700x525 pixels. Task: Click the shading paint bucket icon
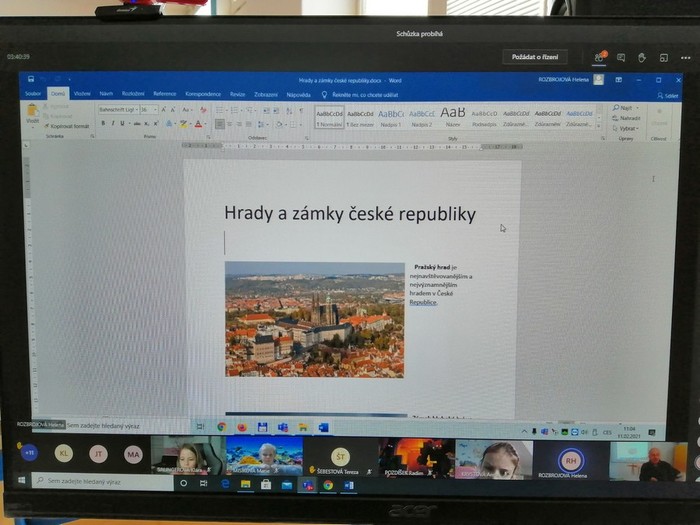pyautogui.click(x=279, y=124)
